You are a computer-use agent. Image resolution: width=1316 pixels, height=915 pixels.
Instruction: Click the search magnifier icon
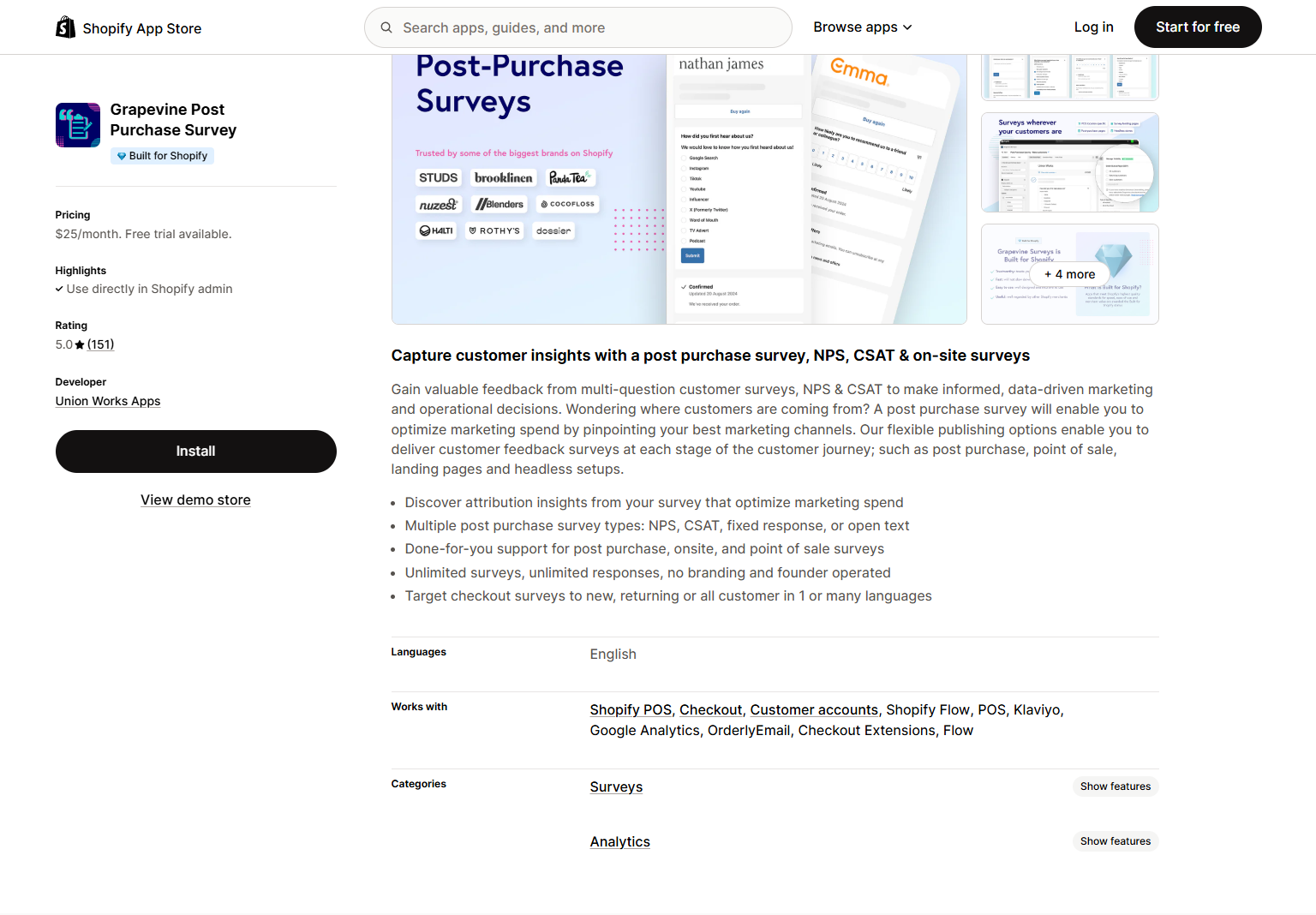pyautogui.click(x=386, y=27)
